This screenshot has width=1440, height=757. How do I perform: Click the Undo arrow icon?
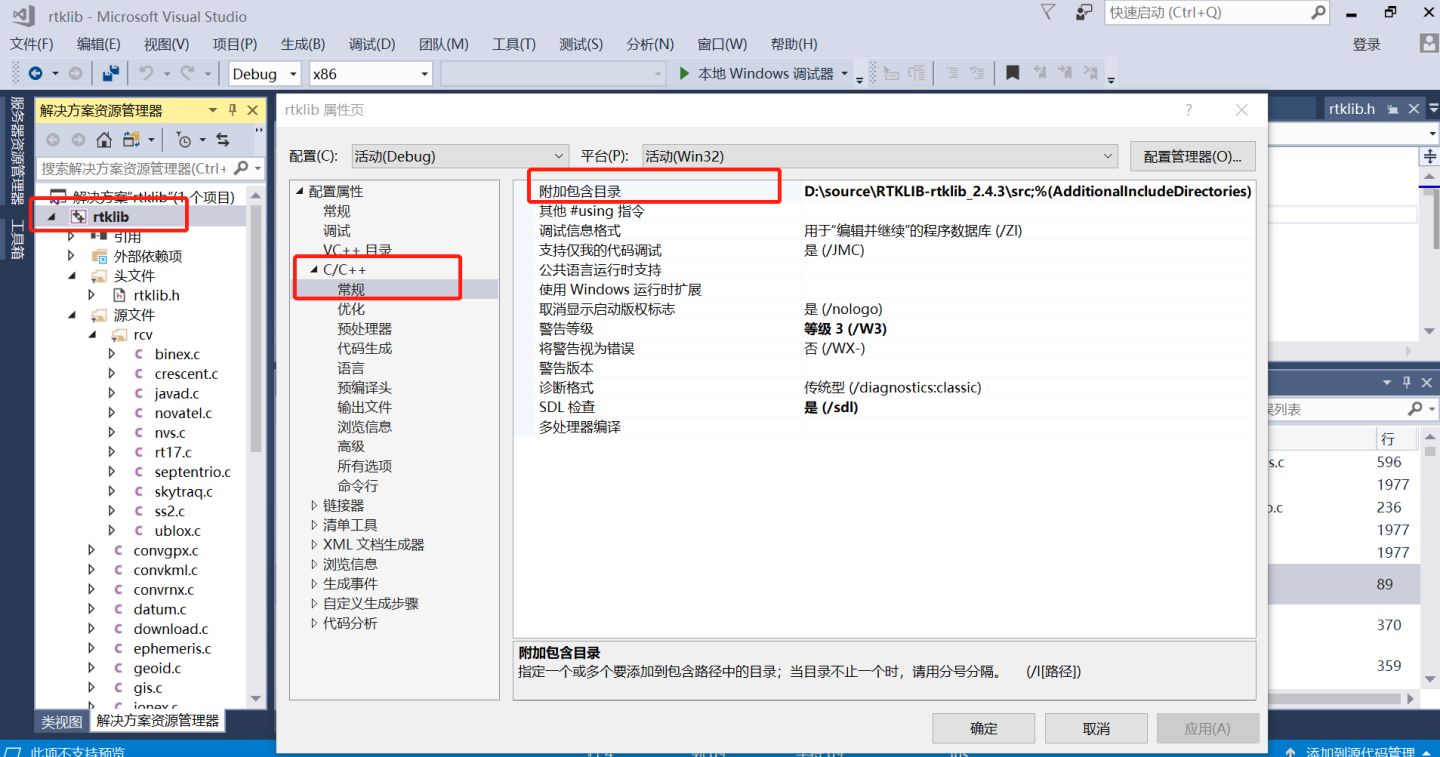click(x=146, y=73)
